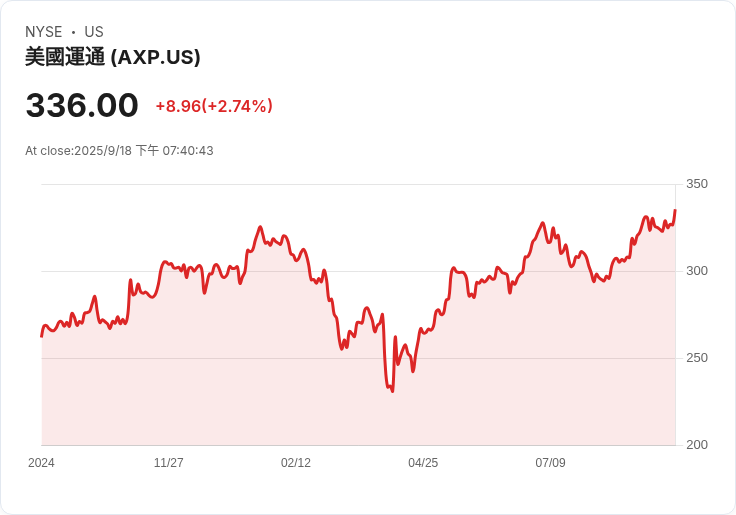Click the +8.96(+2.74%) change value

point(214,106)
